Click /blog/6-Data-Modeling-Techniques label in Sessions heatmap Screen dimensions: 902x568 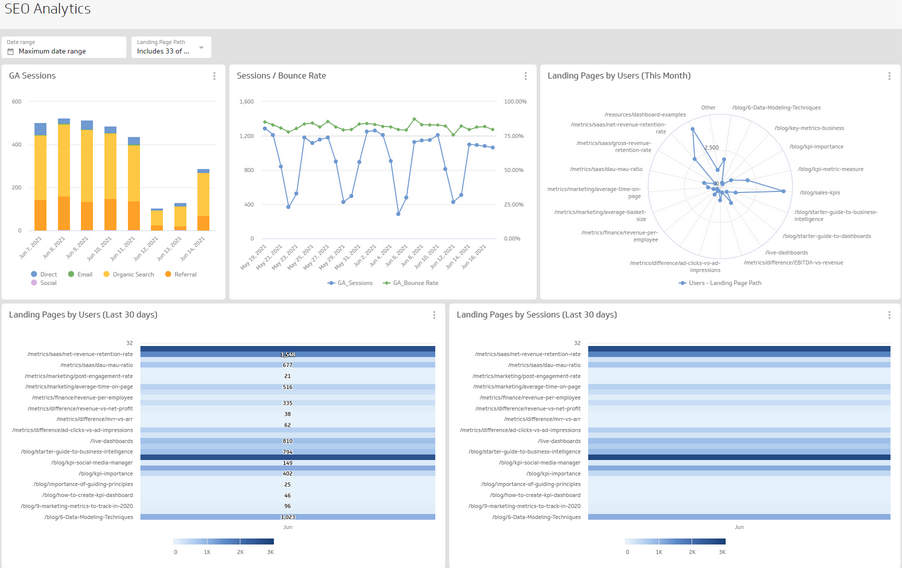[536, 517]
